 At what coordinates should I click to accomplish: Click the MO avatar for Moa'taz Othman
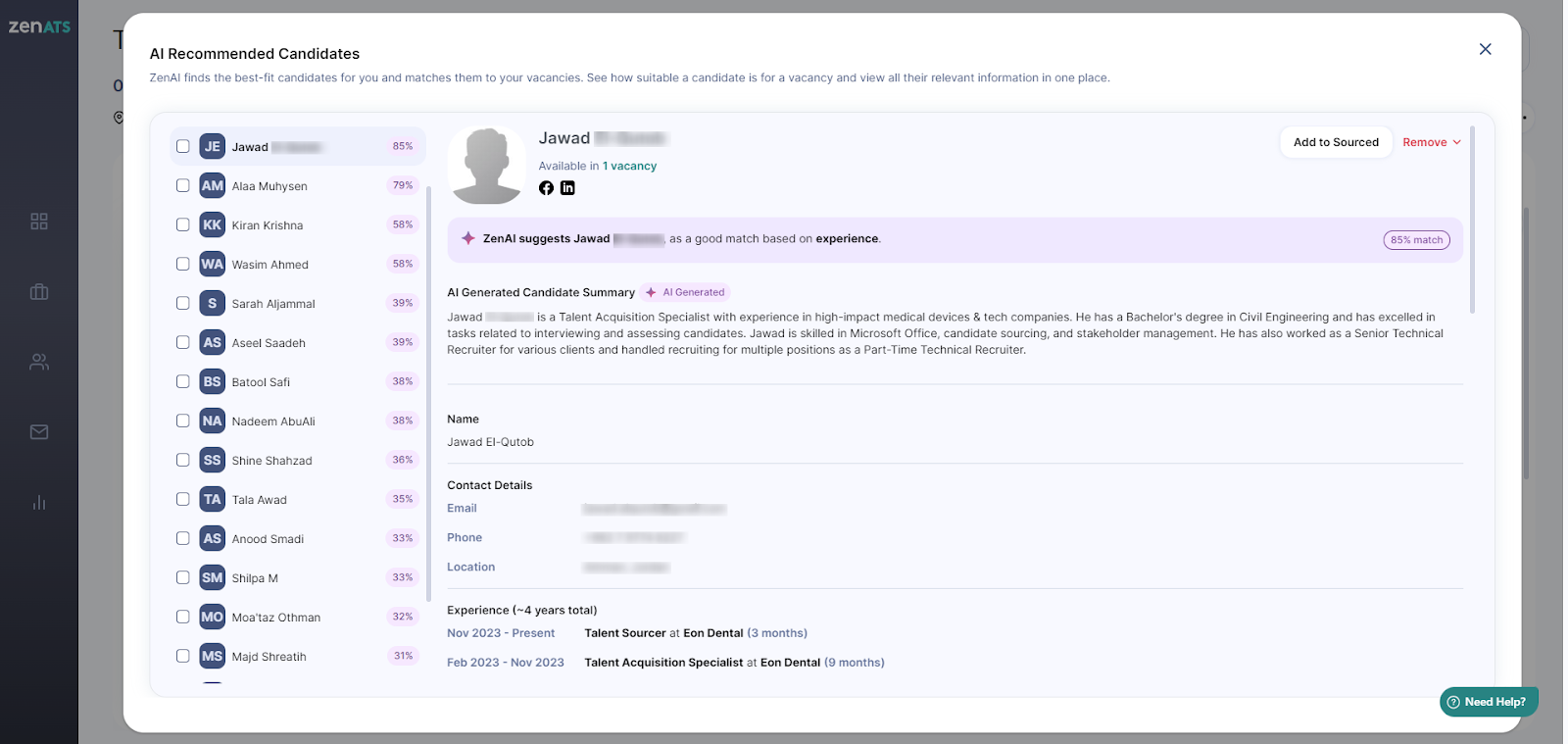[x=213, y=617]
